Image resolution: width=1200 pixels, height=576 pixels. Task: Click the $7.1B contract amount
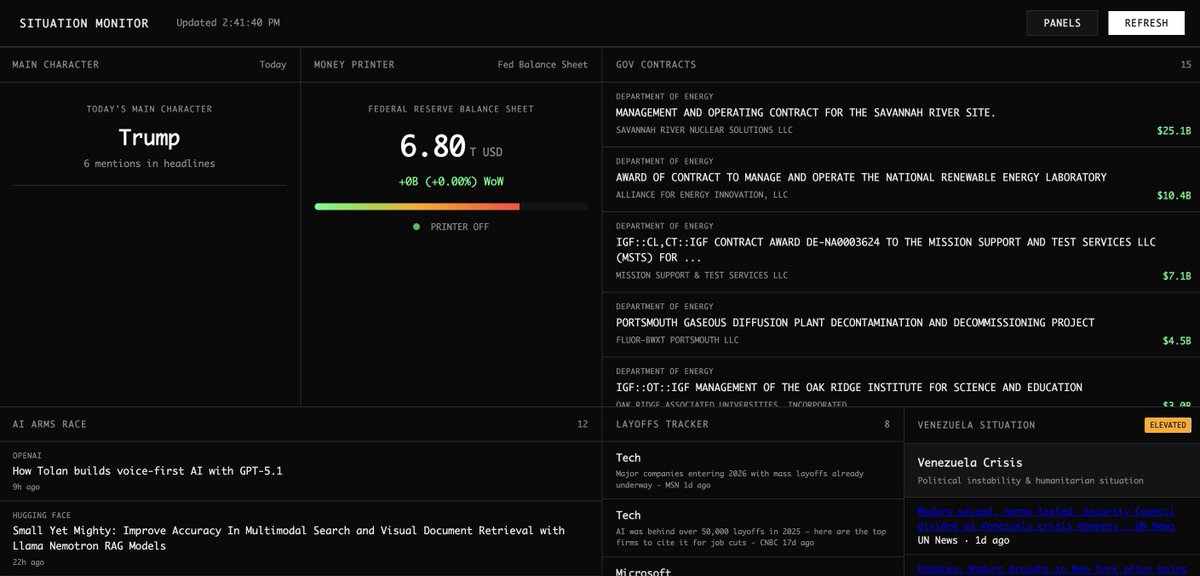(1177, 276)
